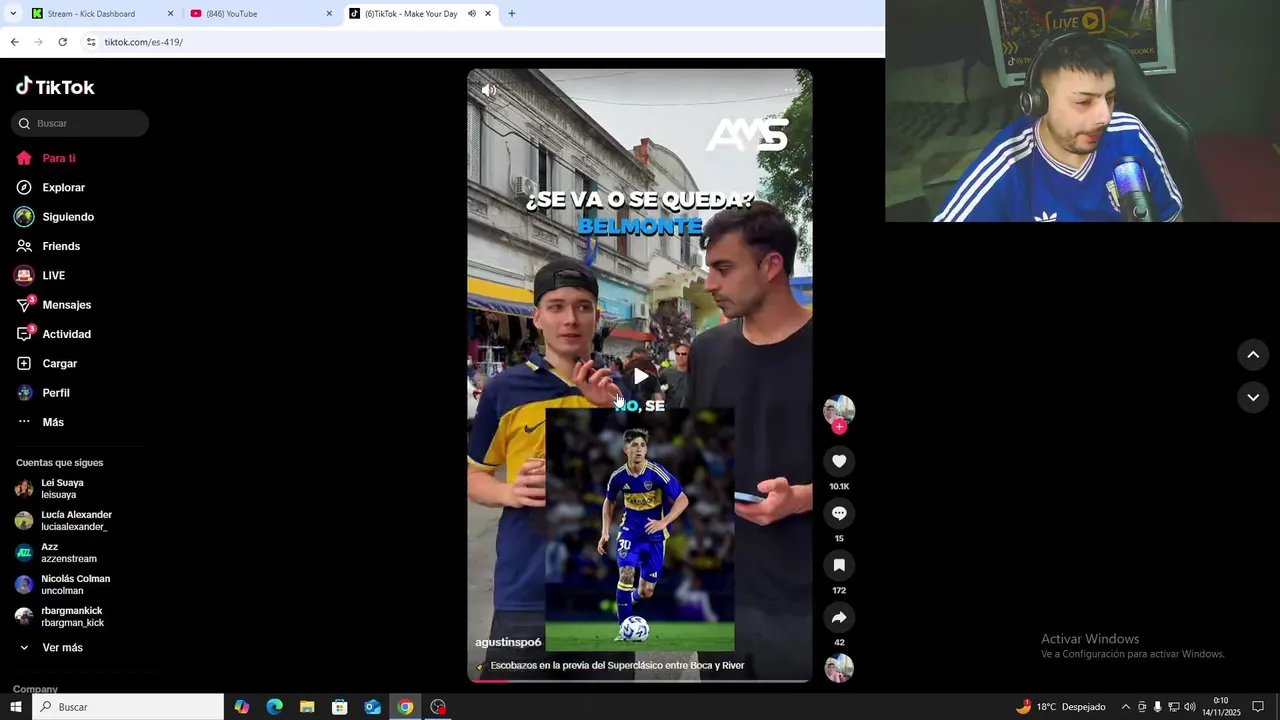This screenshot has width=1280, height=720.
Task: Go back in the browser
Action: 14,42
